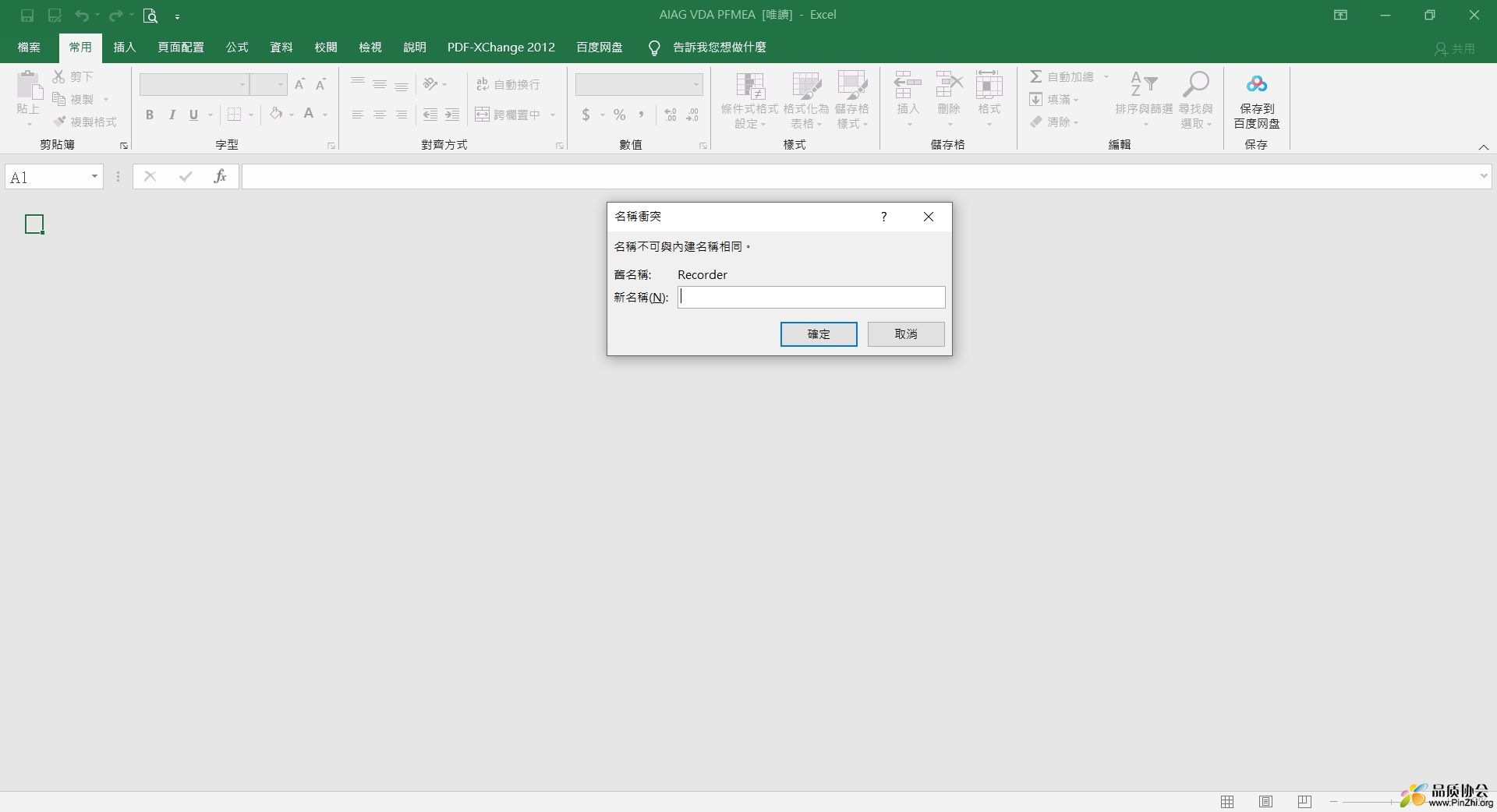
Task: Switch to the Formulas (公式) tab
Action: click(237, 48)
